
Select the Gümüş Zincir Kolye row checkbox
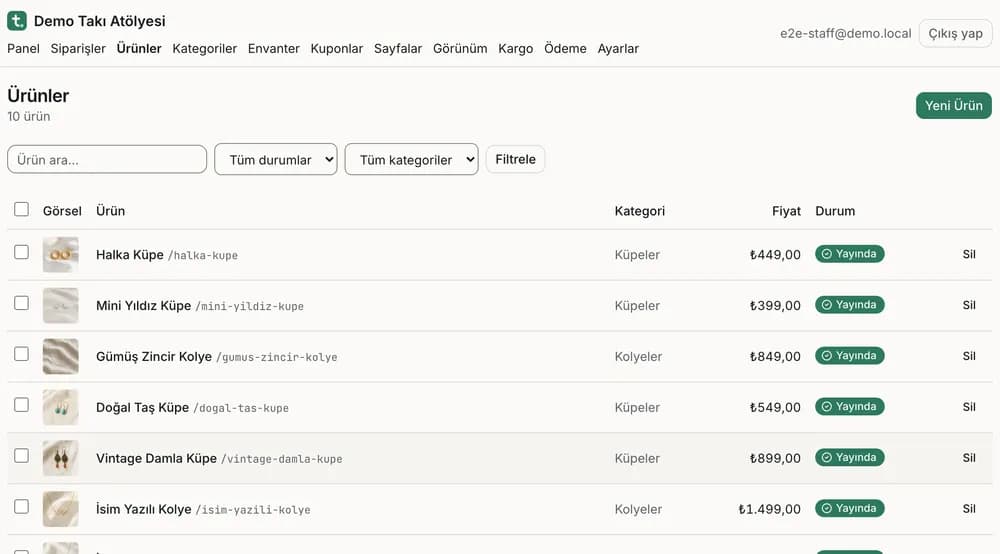click(x=22, y=354)
